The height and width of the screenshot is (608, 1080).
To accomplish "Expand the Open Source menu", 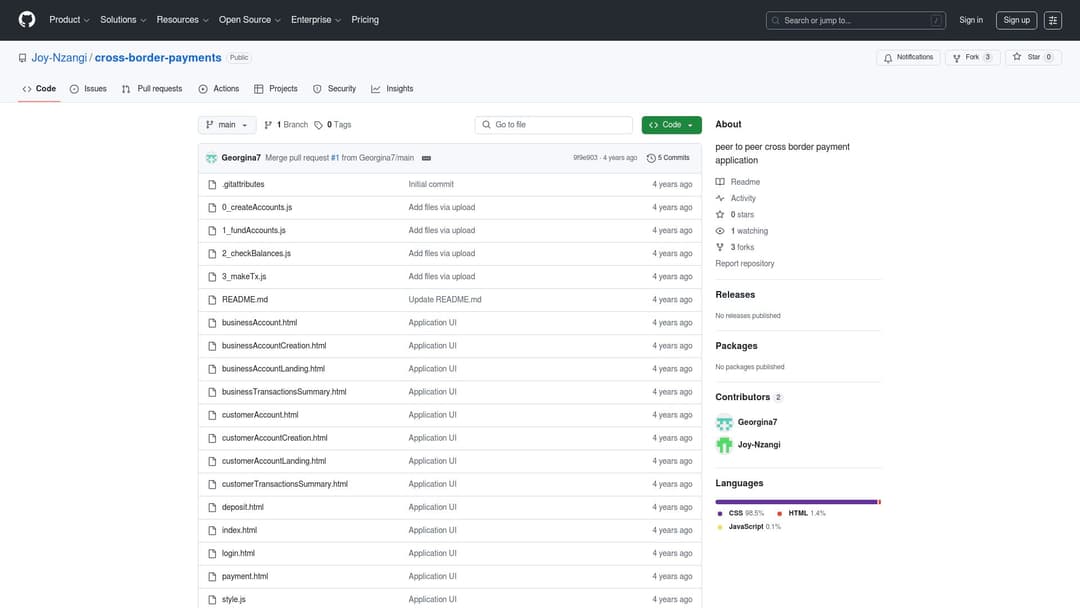I will click(x=249, y=20).
